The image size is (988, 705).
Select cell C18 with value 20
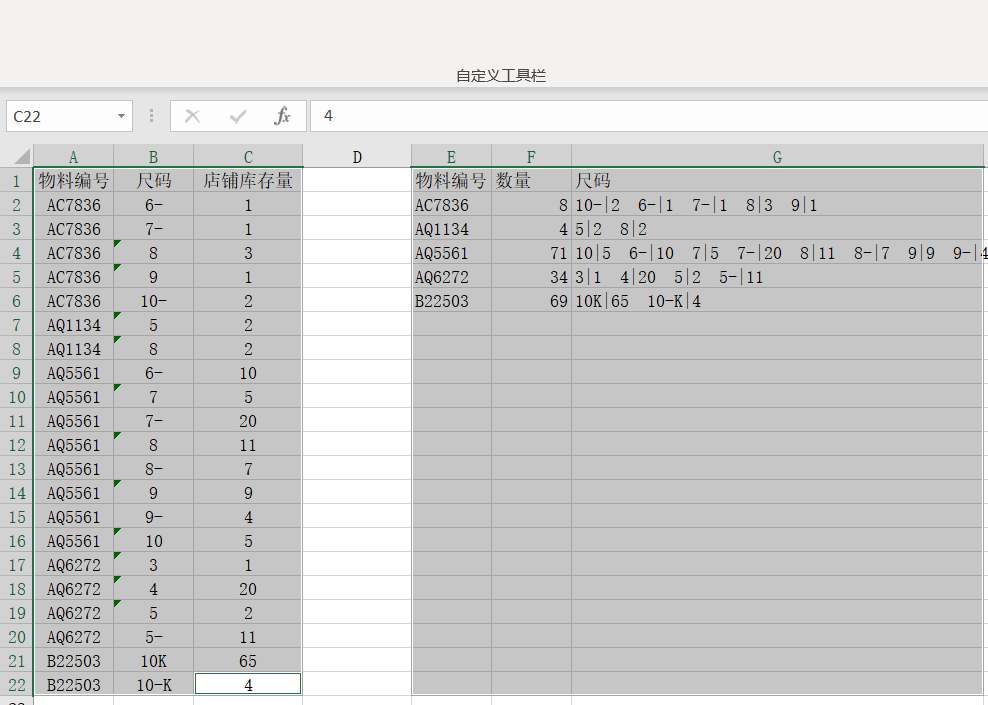248,588
